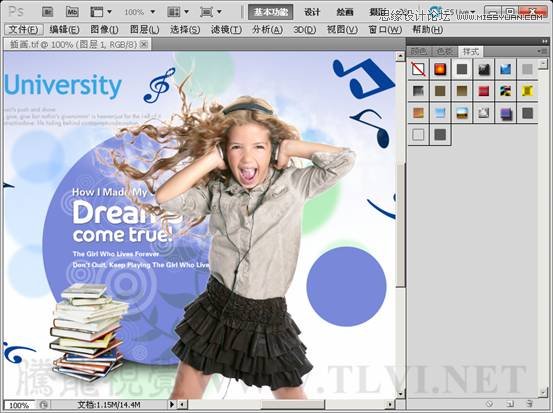Open the 帮助(H) menu
Image resolution: width=553 pixels, height=413 pixels.
427,30
